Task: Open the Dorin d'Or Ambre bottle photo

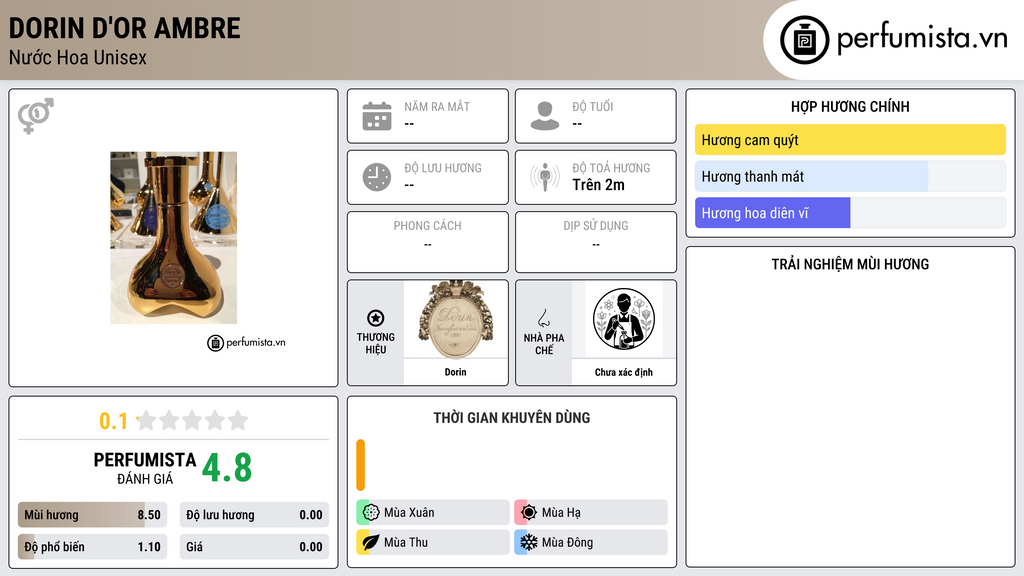Action: [x=174, y=238]
